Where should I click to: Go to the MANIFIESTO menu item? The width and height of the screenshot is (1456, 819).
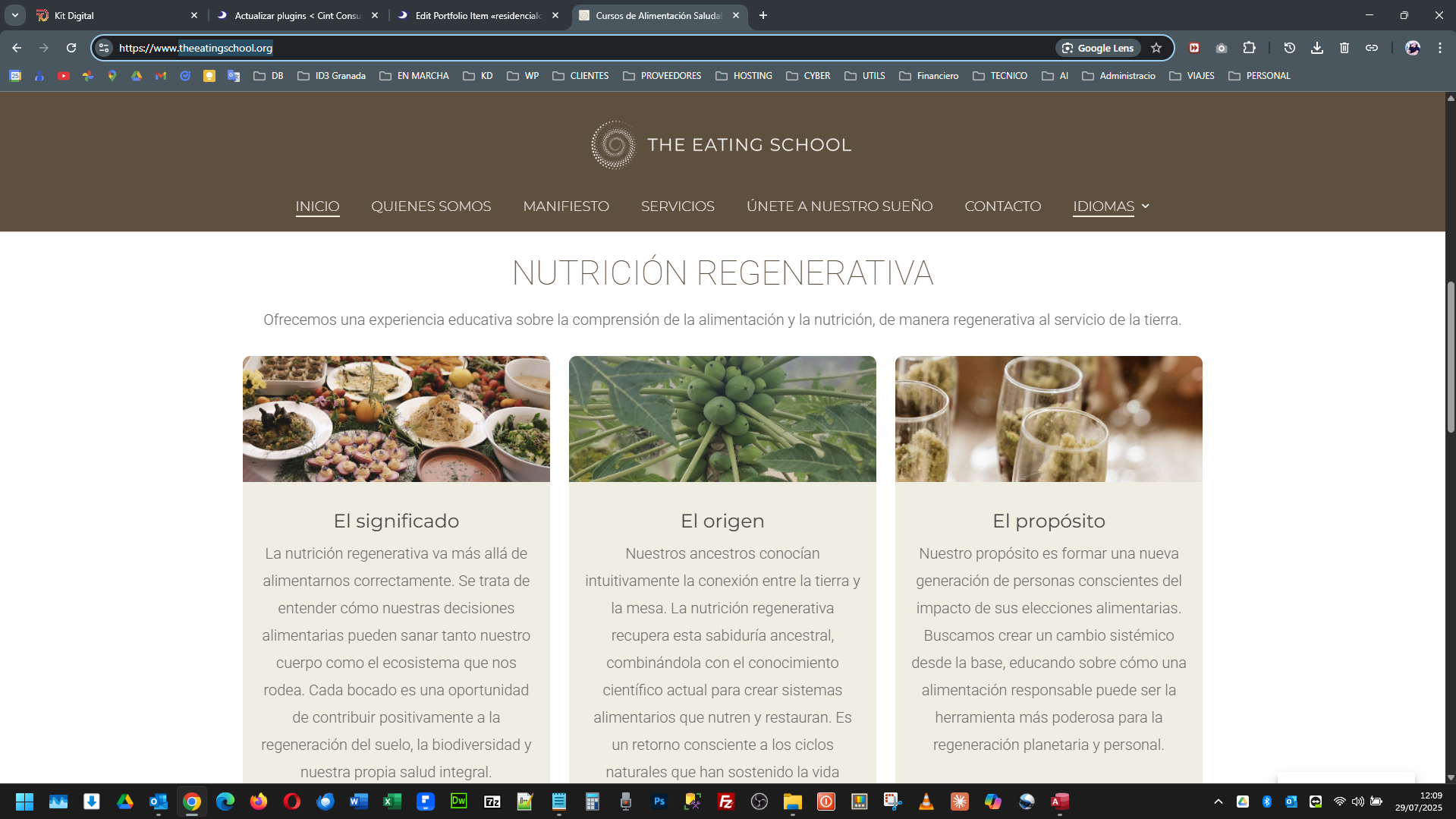pos(565,206)
